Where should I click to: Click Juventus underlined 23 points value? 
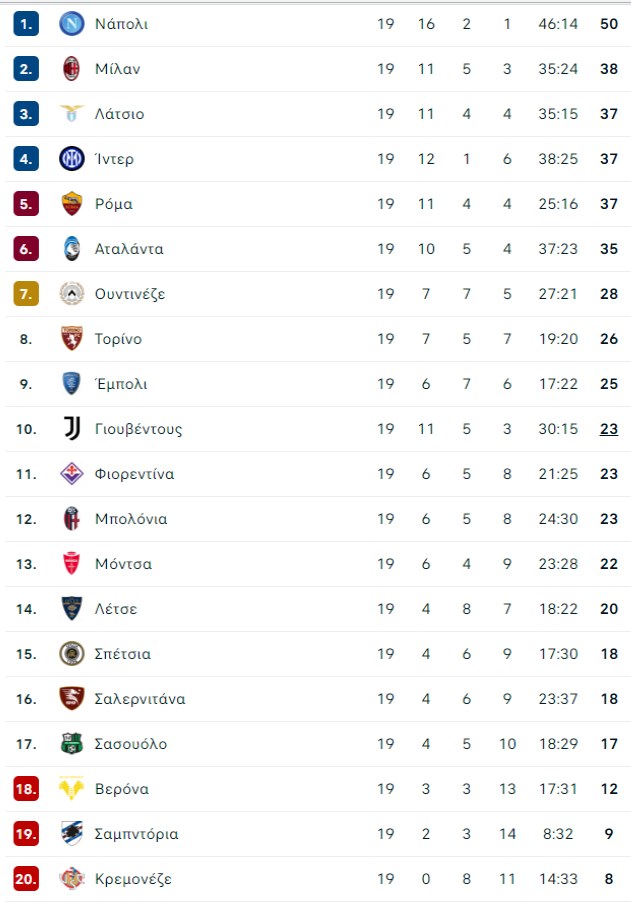point(609,429)
